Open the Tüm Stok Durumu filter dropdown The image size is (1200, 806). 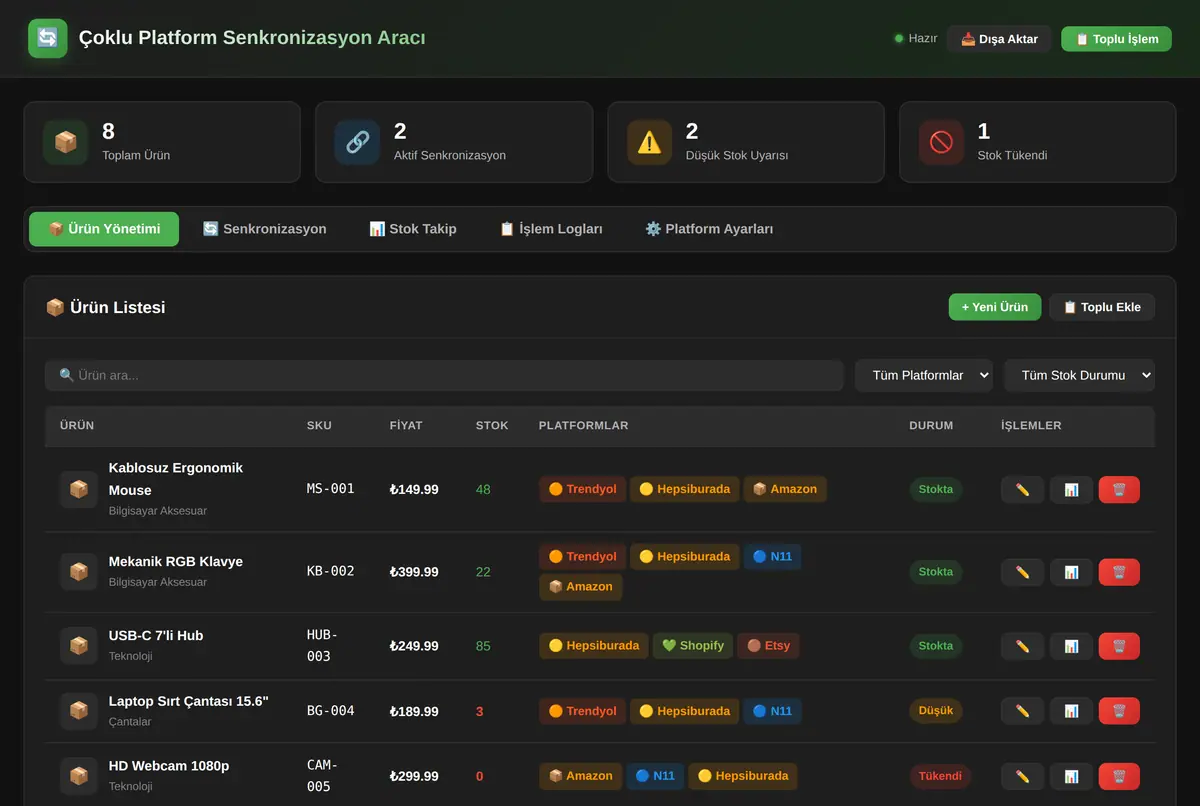(1079, 375)
